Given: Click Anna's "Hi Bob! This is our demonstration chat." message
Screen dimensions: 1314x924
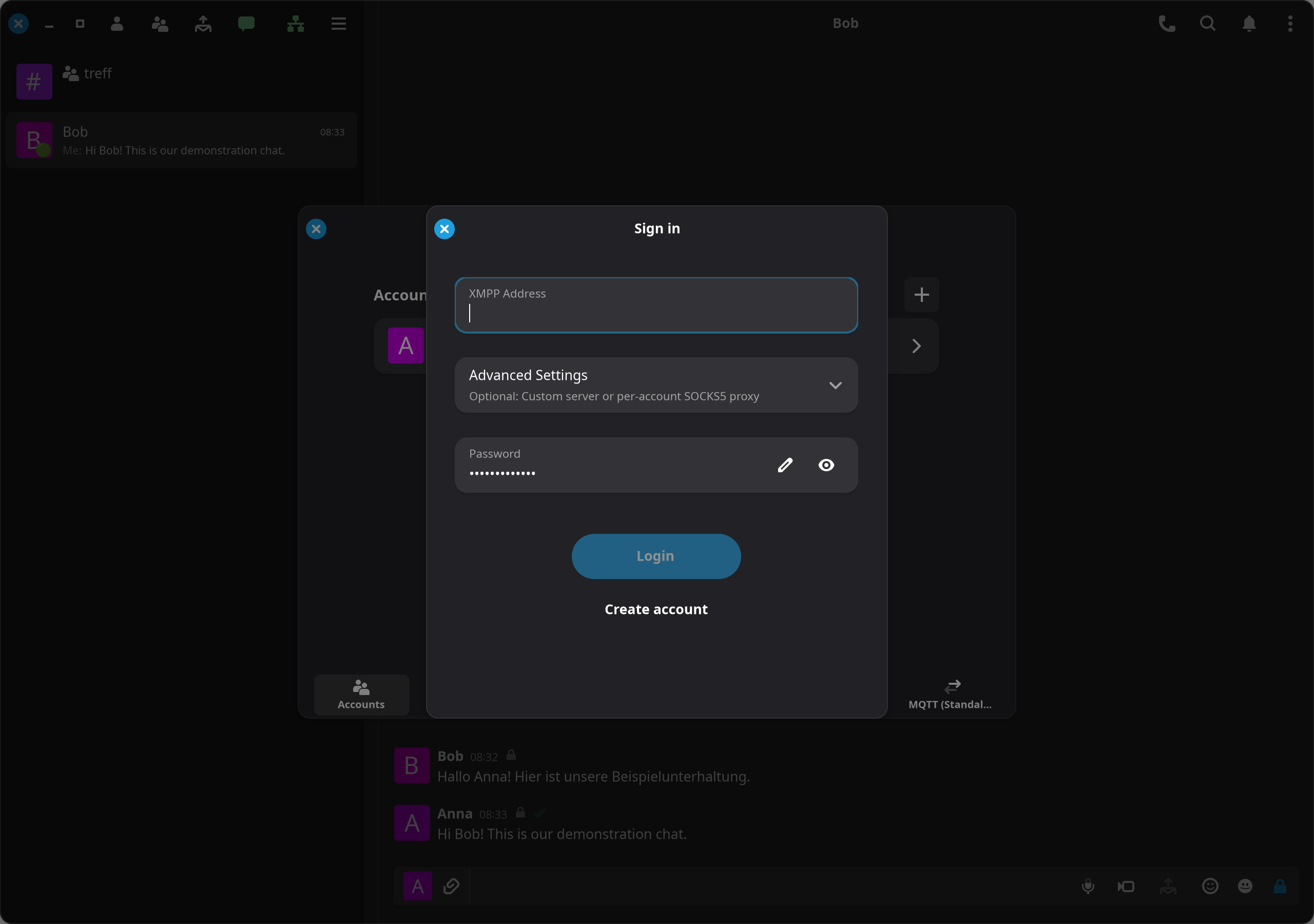Looking at the screenshot, I should tap(562, 834).
